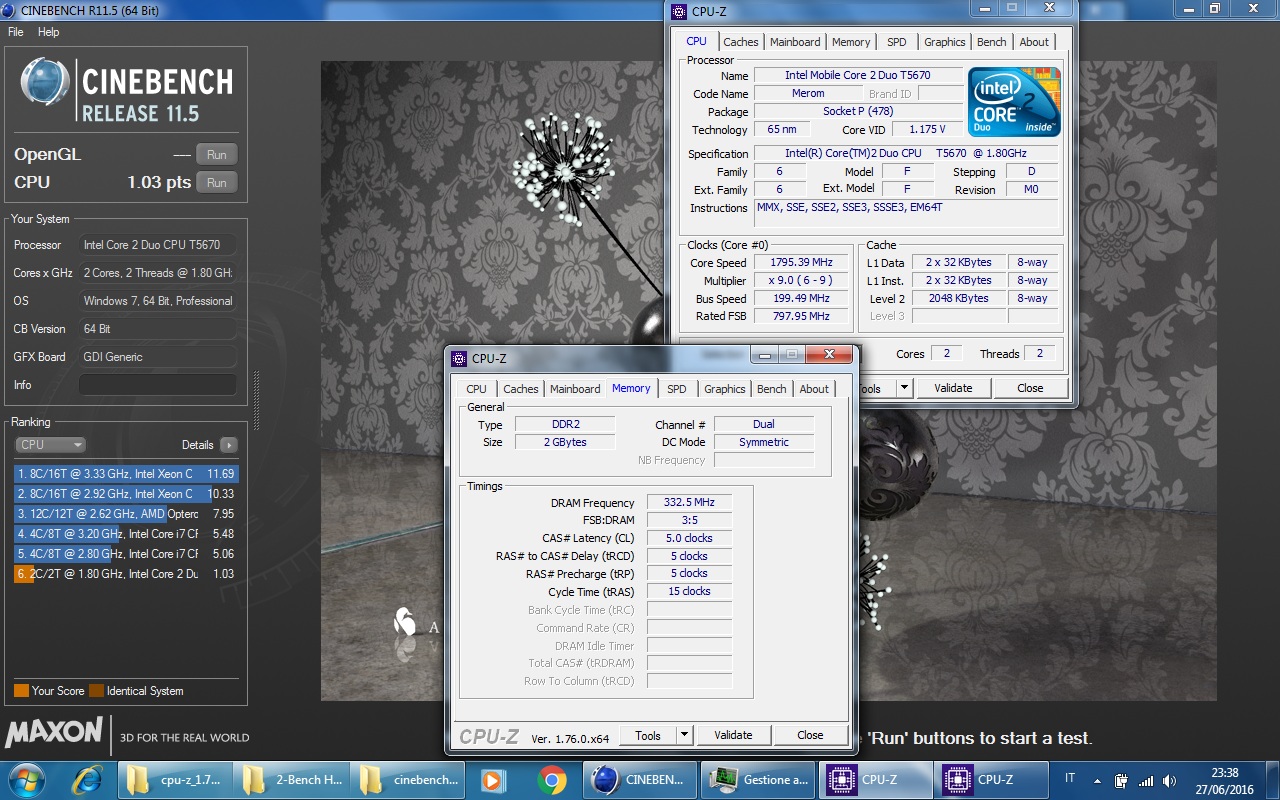Click the ranking Details arrow button
The image size is (1280, 800).
pyautogui.click(x=229, y=445)
